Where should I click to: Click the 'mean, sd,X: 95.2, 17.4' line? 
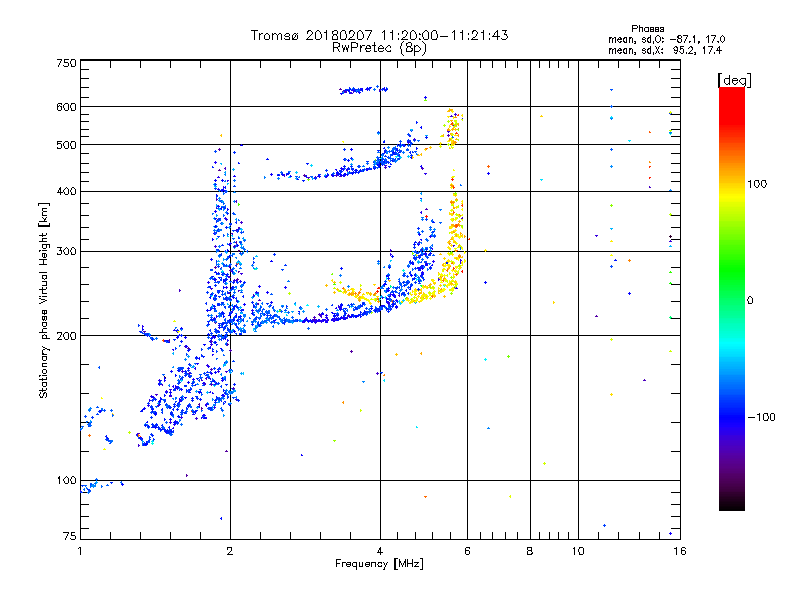[x=665, y=50]
